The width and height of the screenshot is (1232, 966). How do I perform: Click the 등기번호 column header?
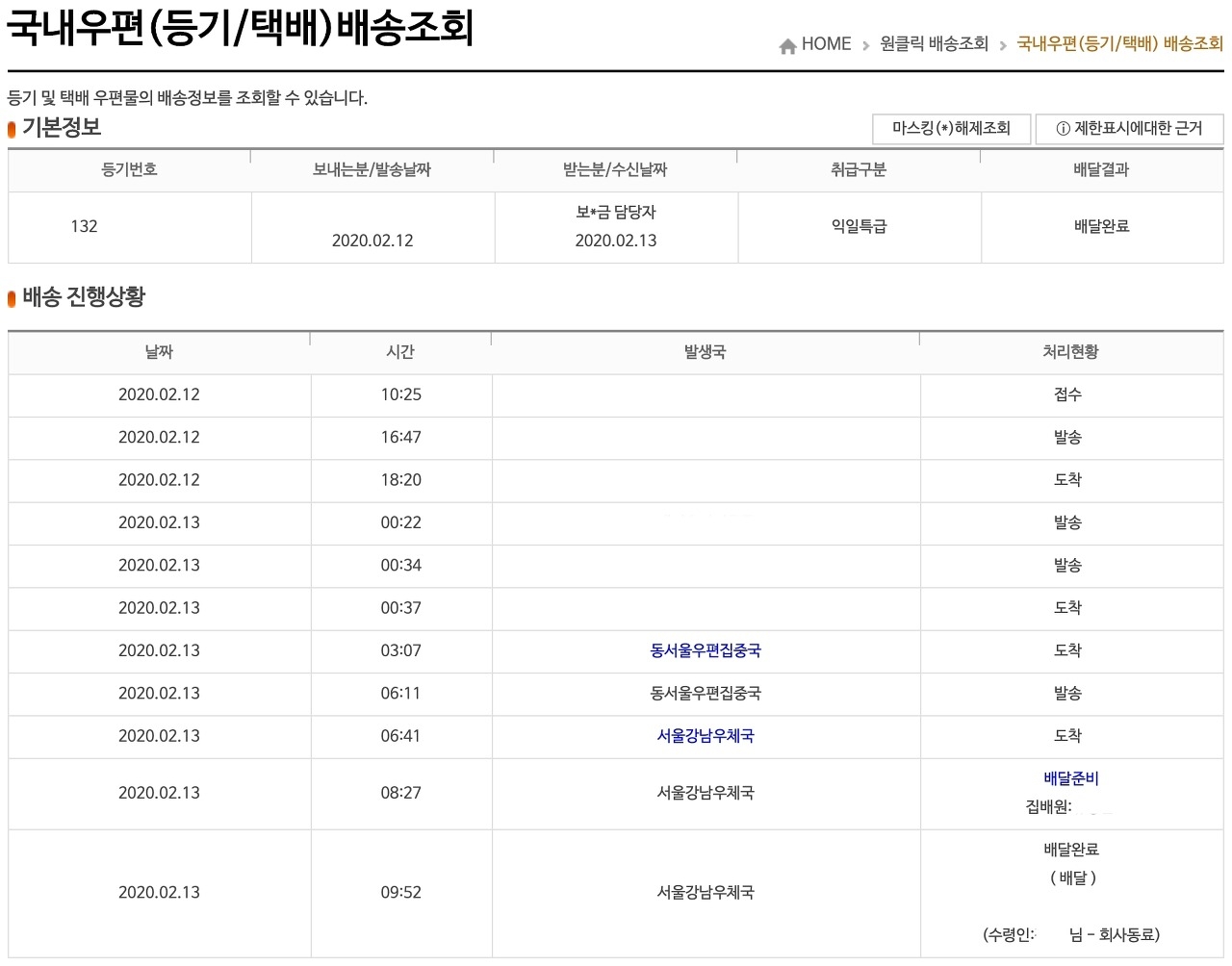130,169
